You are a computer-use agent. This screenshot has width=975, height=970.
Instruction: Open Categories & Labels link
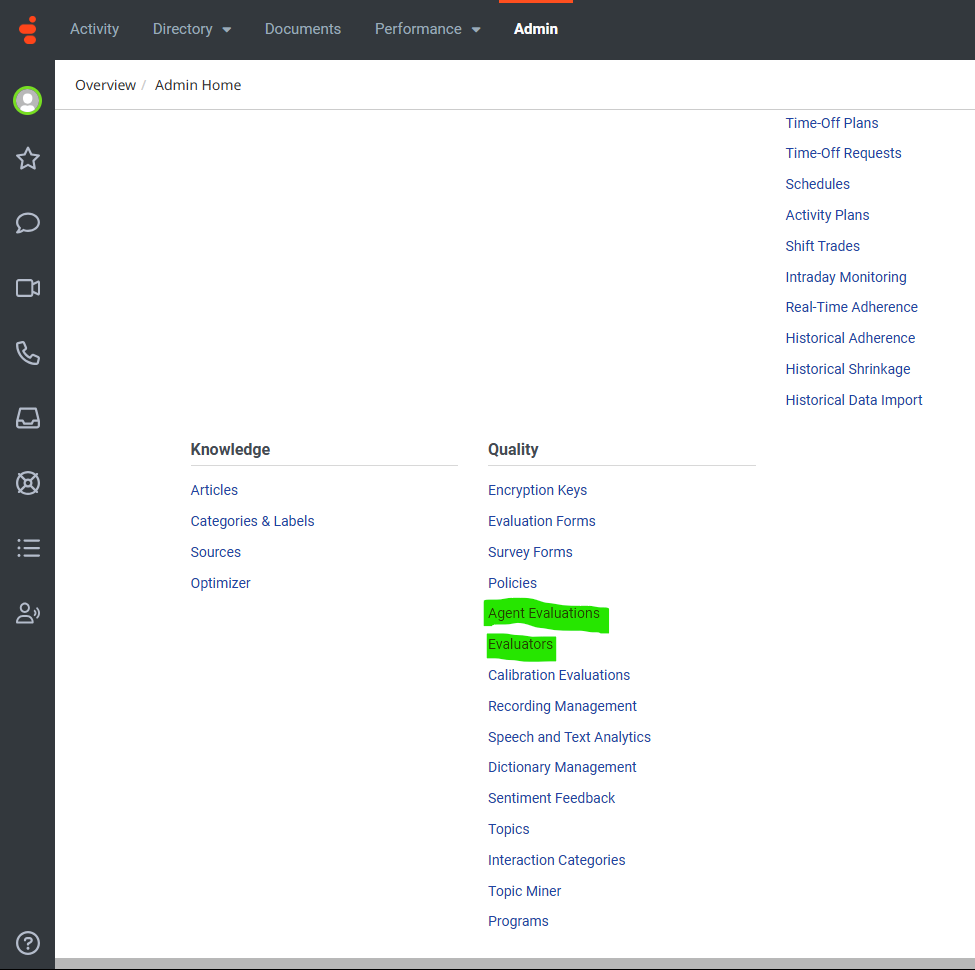point(252,522)
